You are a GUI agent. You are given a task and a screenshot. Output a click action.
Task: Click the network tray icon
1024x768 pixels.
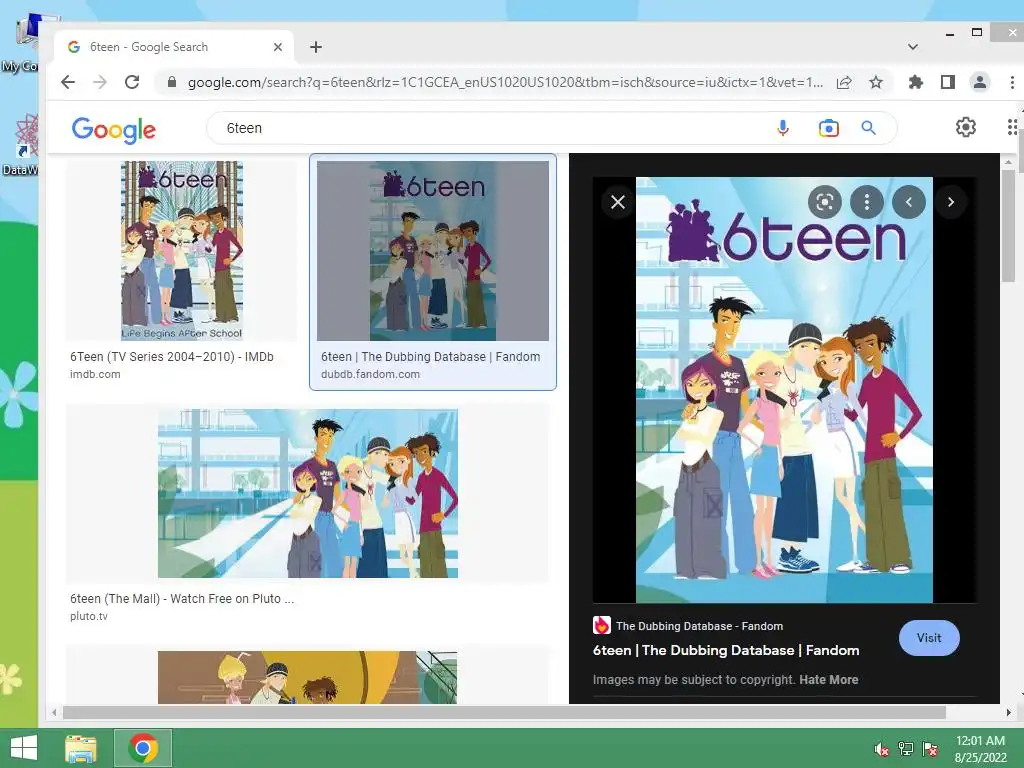coord(906,749)
